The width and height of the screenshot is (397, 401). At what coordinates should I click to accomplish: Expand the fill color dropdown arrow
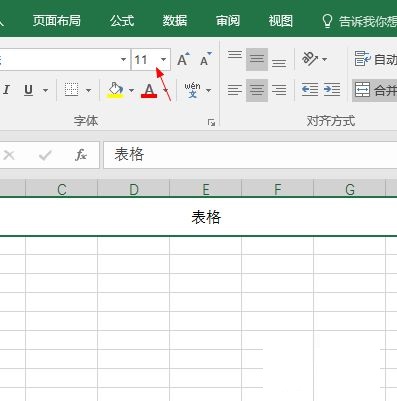(131, 90)
